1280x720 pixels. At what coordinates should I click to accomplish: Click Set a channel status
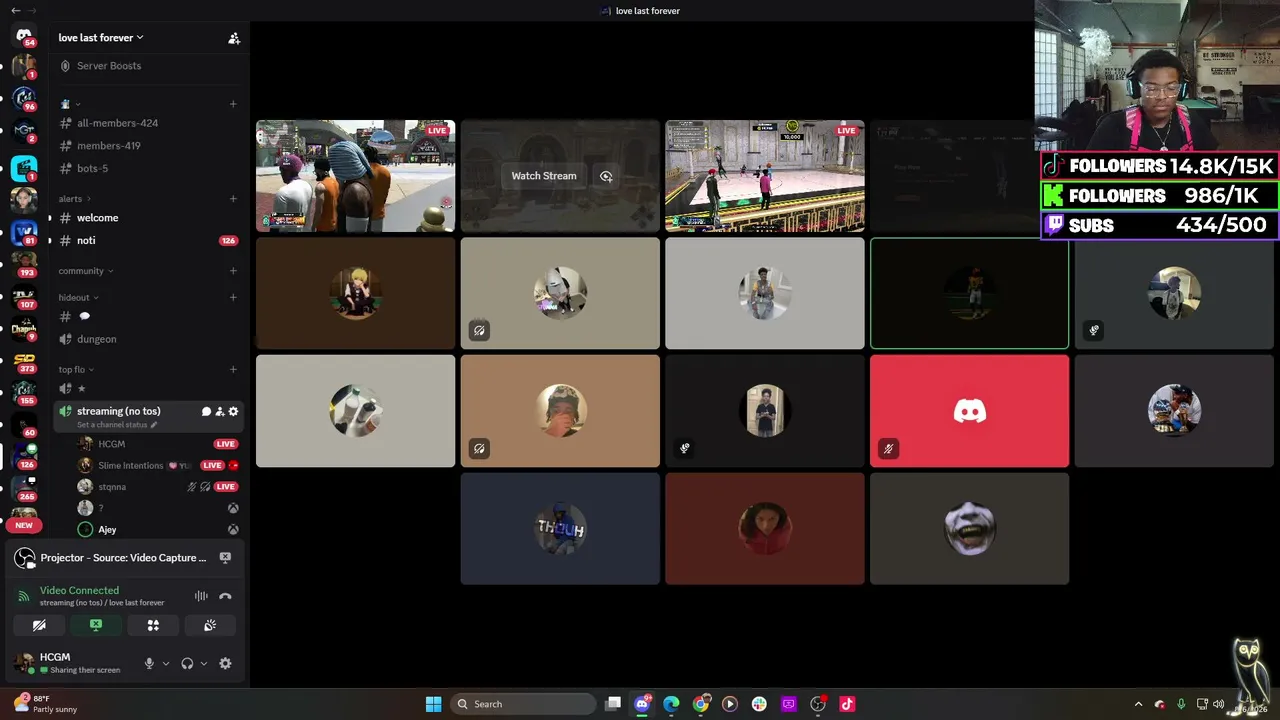tap(112, 425)
